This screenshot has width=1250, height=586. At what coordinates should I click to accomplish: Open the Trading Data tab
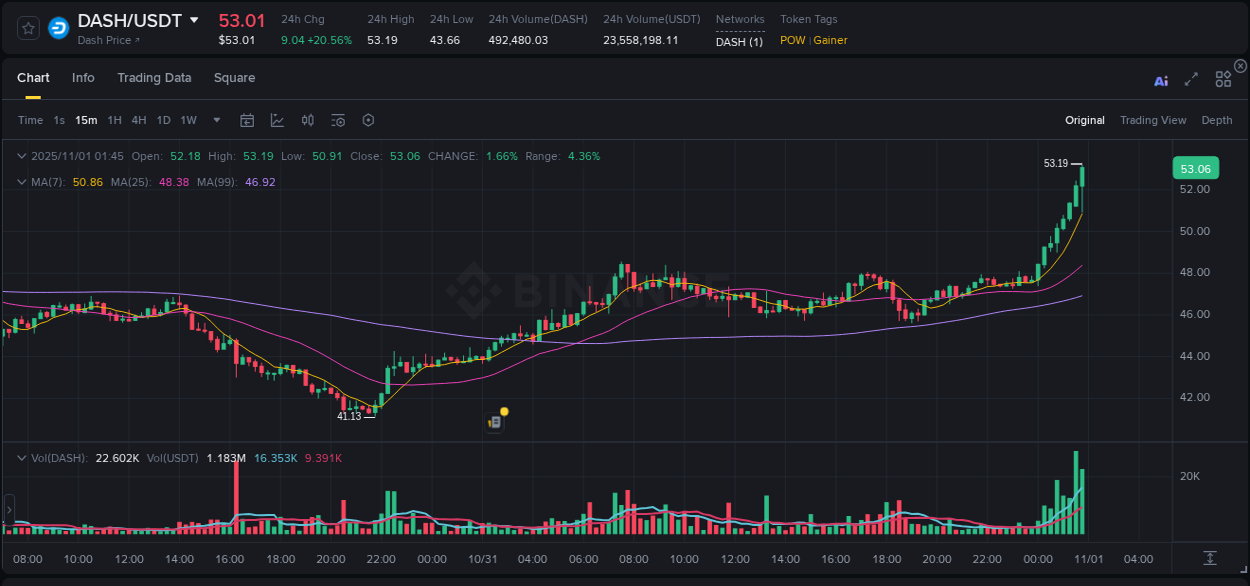tap(154, 77)
